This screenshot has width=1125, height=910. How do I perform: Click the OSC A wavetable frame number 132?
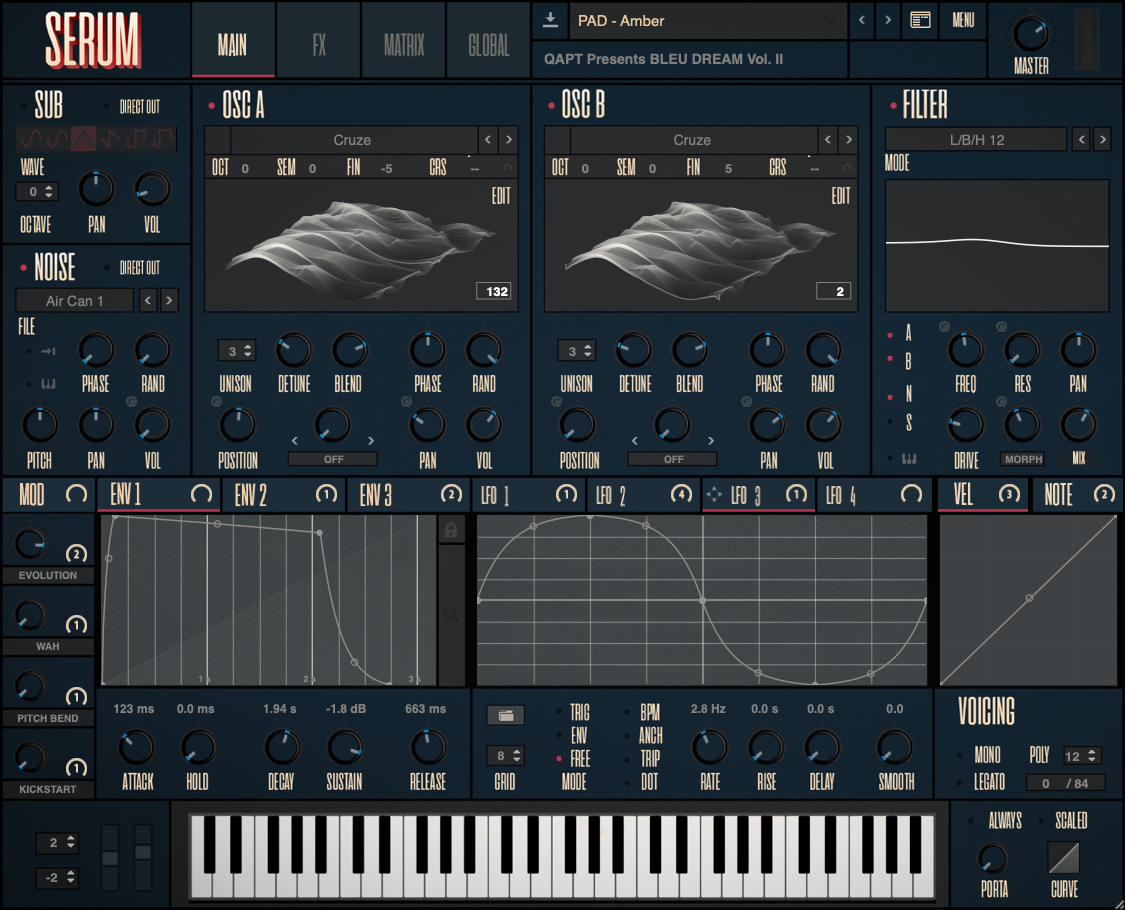494,291
